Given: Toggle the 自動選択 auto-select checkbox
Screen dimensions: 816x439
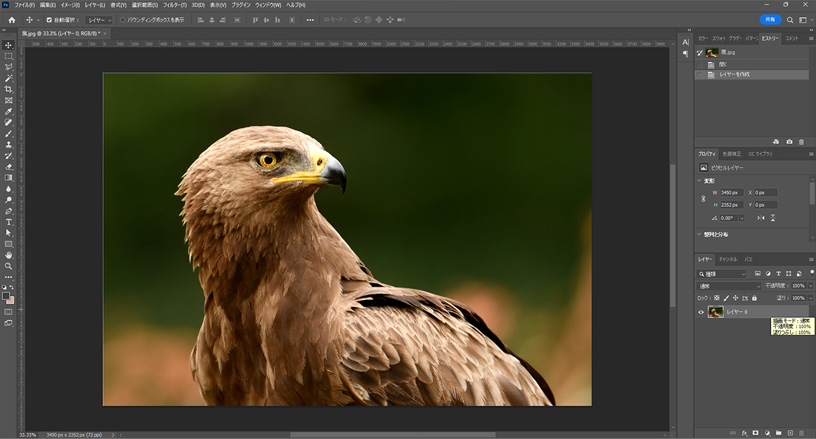Looking at the screenshot, I should (x=49, y=20).
